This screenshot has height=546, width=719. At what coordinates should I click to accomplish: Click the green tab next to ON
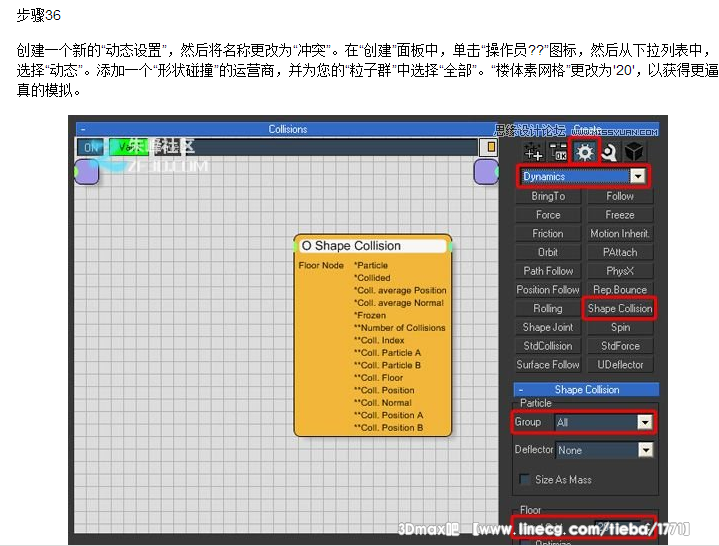point(129,147)
